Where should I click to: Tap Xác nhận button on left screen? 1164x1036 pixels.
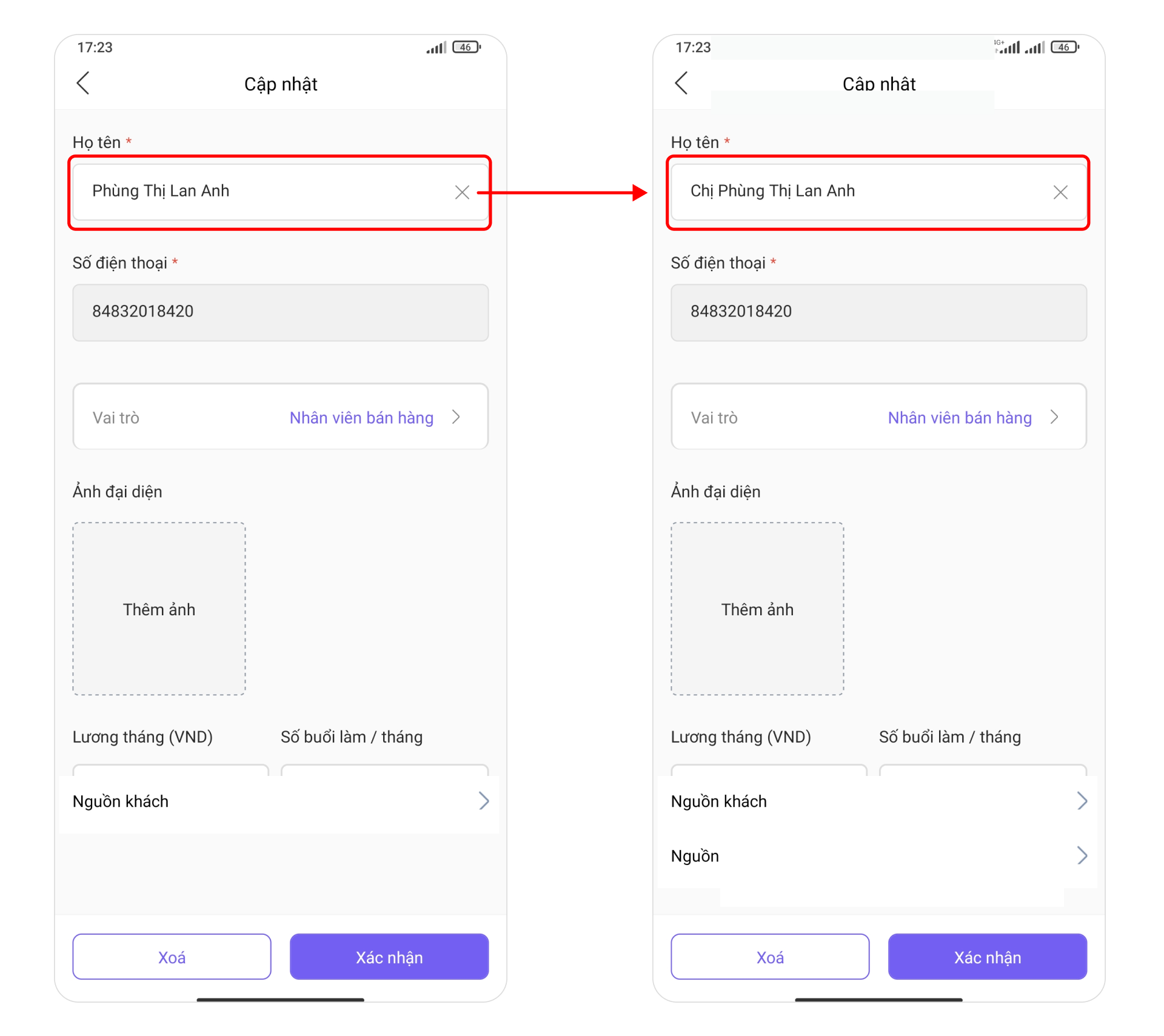[389, 957]
